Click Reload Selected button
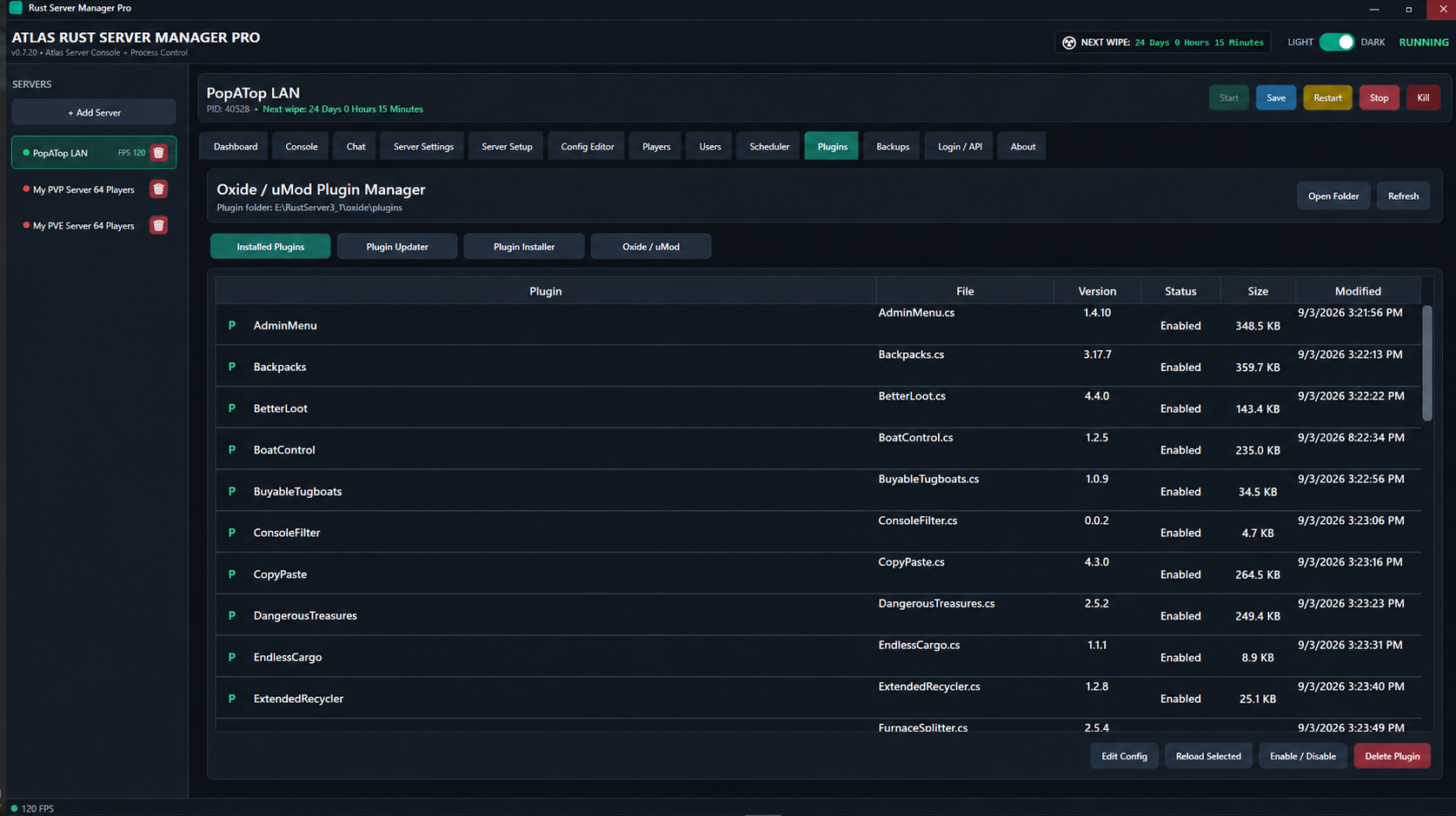The image size is (1456, 816). pos(1208,756)
